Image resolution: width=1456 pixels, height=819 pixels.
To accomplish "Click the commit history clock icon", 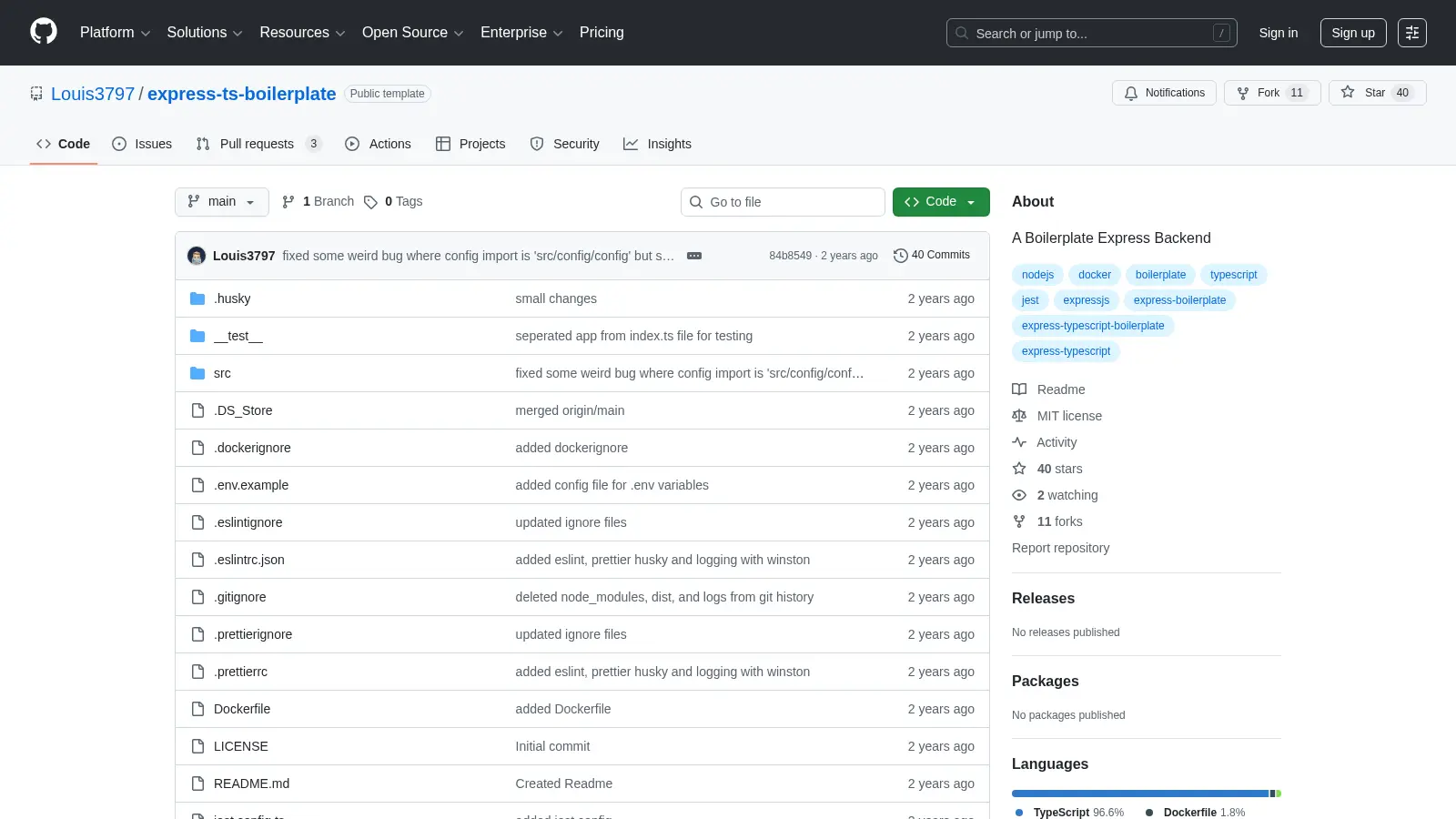I will (x=901, y=256).
